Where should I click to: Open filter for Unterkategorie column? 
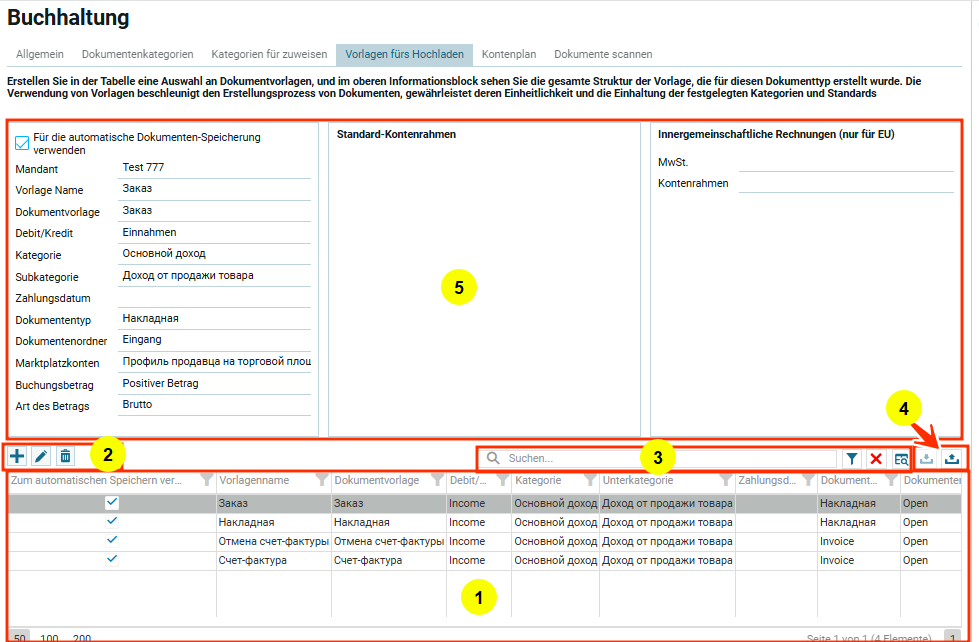(x=725, y=481)
